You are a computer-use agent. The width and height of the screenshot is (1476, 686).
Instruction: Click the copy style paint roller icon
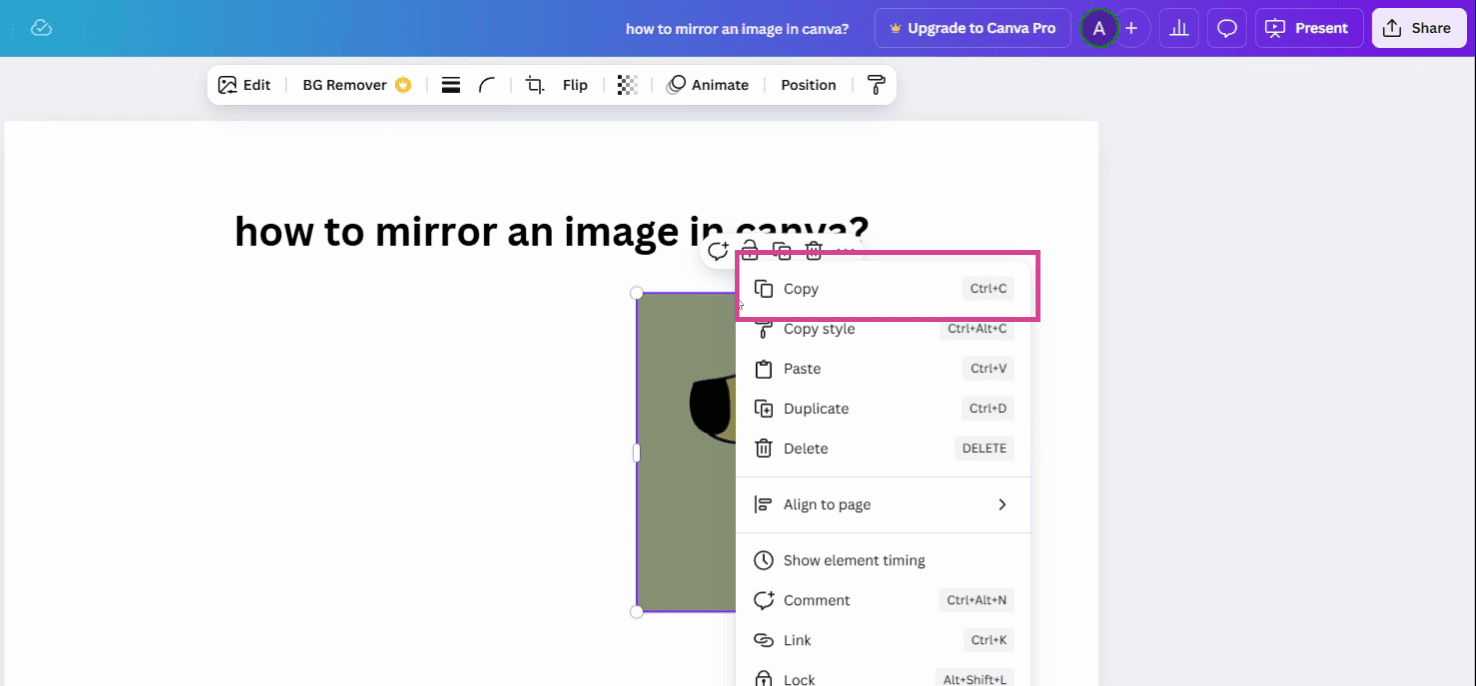coord(876,85)
